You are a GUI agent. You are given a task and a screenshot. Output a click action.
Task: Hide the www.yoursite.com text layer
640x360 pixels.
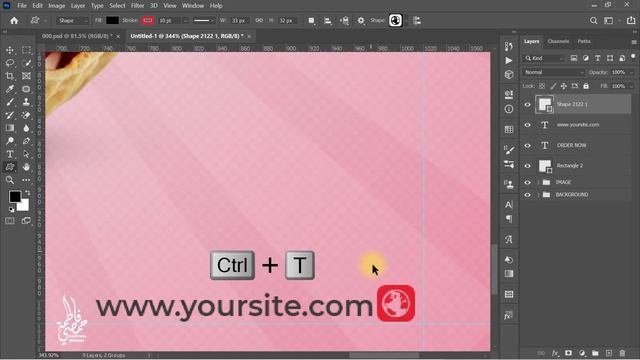(527, 125)
